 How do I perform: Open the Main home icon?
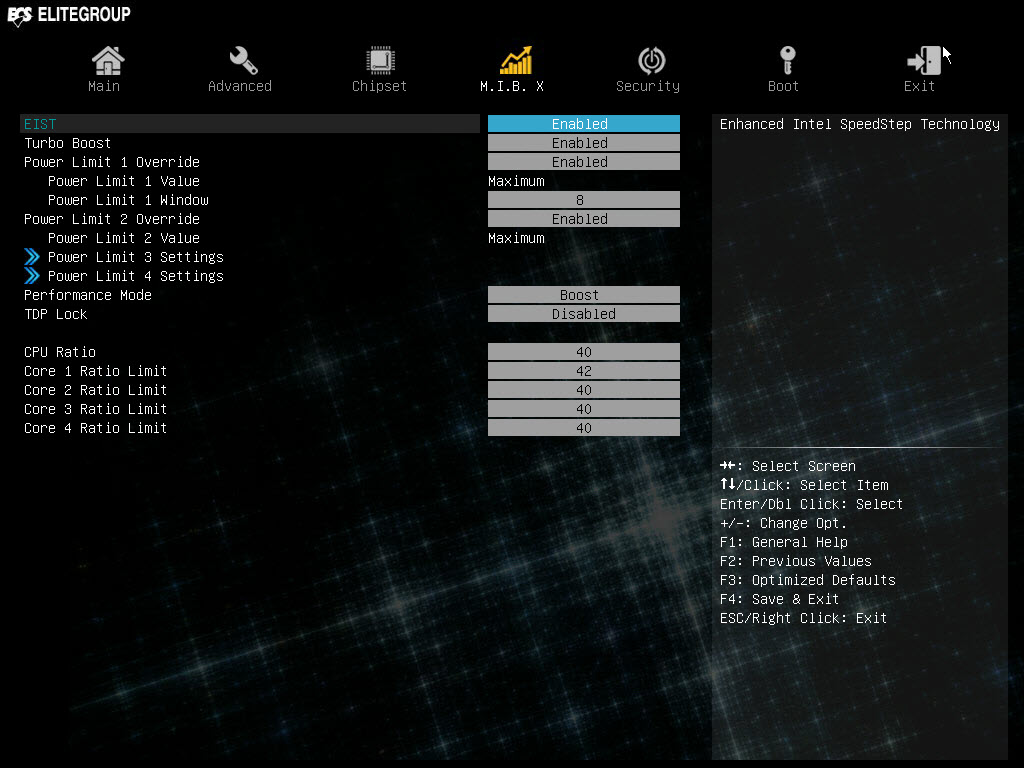pyautogui.click(x=107, y=60)
